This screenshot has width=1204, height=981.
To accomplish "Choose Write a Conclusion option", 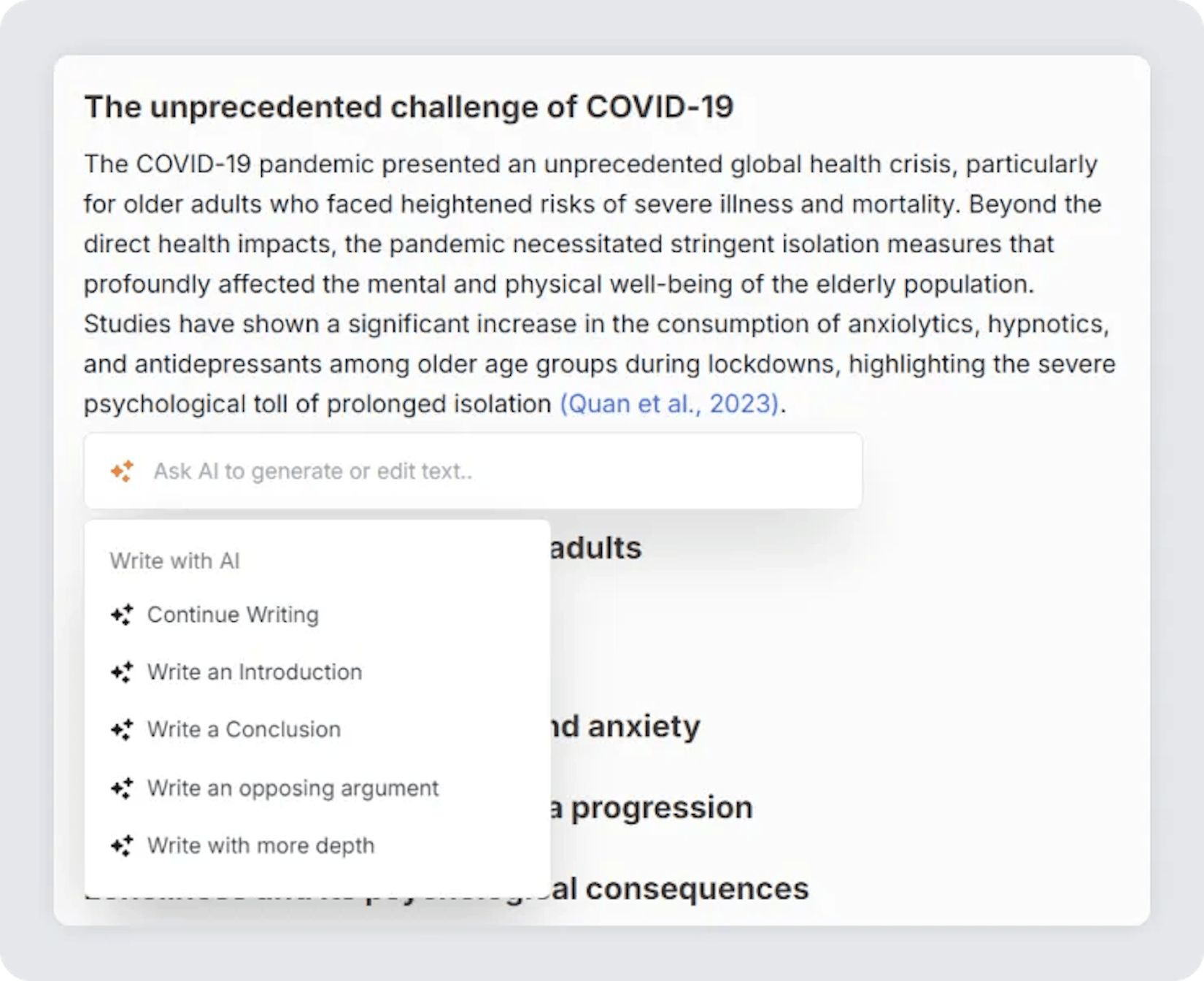I will [244, 730].
